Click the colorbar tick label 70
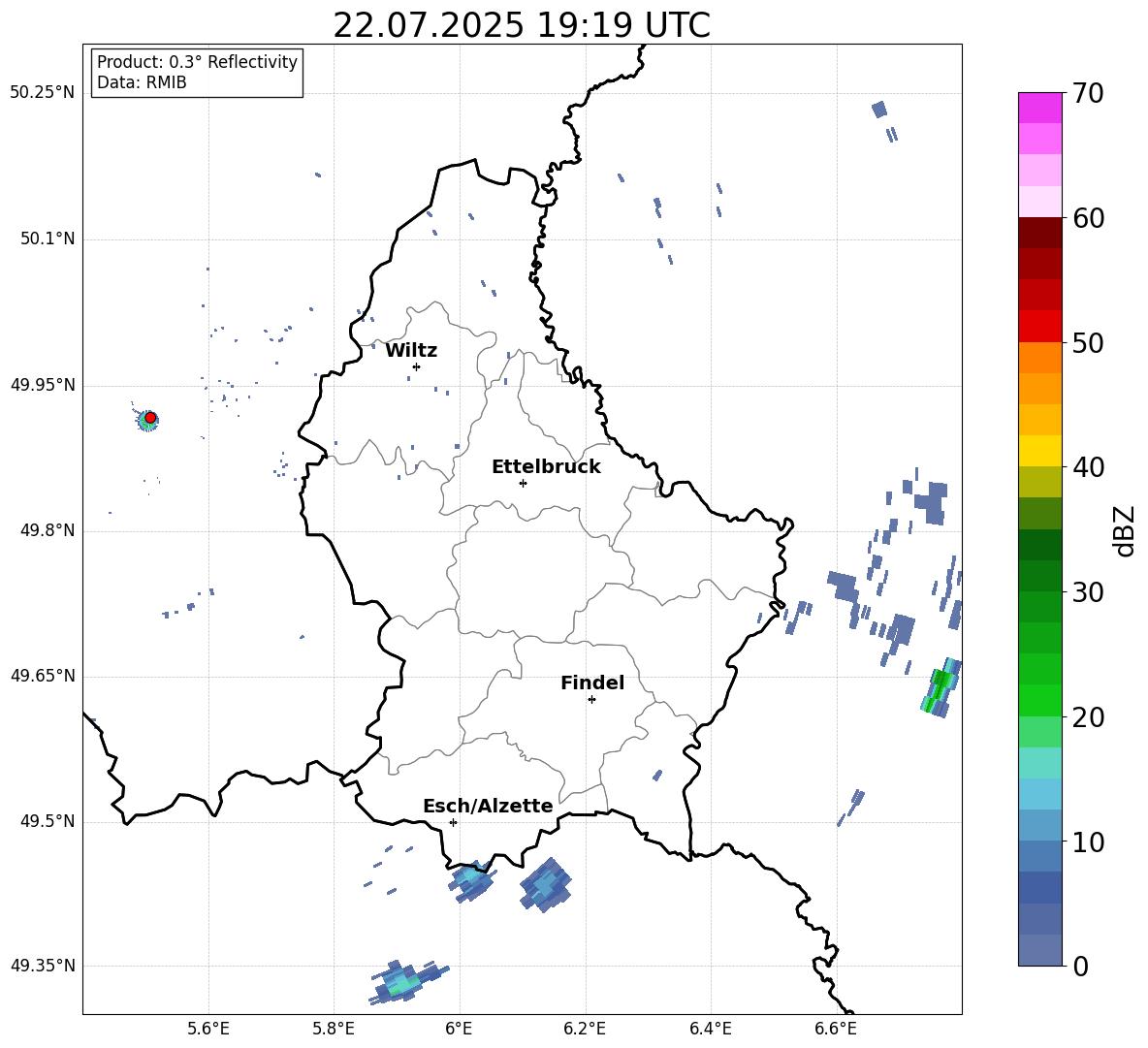The height and width of the screenshot is (1048, 1148). pyautogui.click(x=1088, y=94)
